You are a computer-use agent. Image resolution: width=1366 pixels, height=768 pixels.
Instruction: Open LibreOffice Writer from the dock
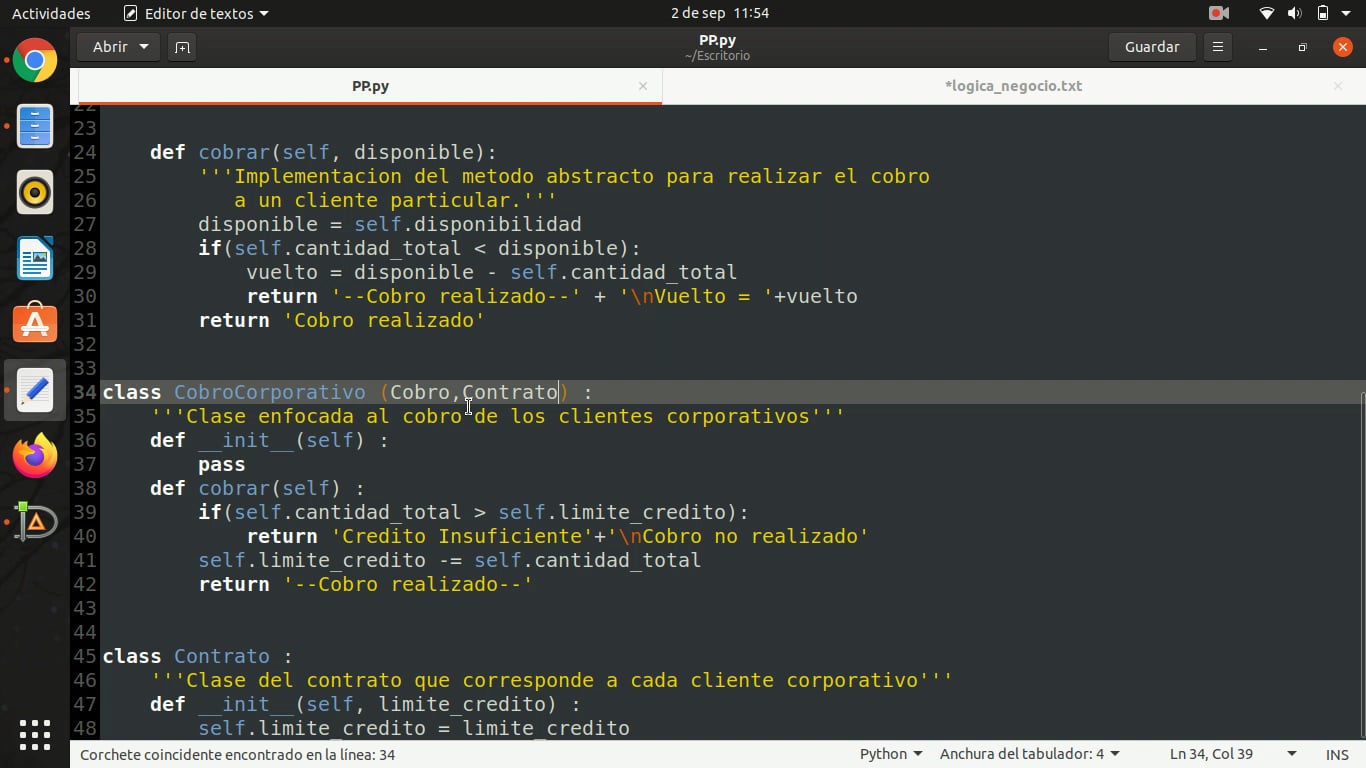[x=35, y=258]
